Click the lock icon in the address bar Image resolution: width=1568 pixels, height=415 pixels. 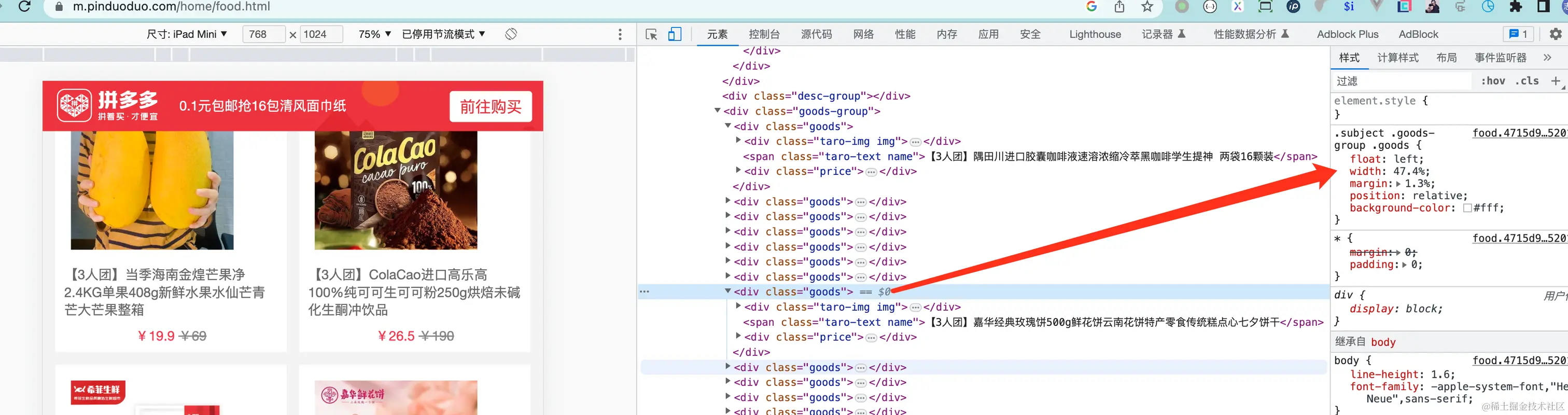click(x=59, y=7)
